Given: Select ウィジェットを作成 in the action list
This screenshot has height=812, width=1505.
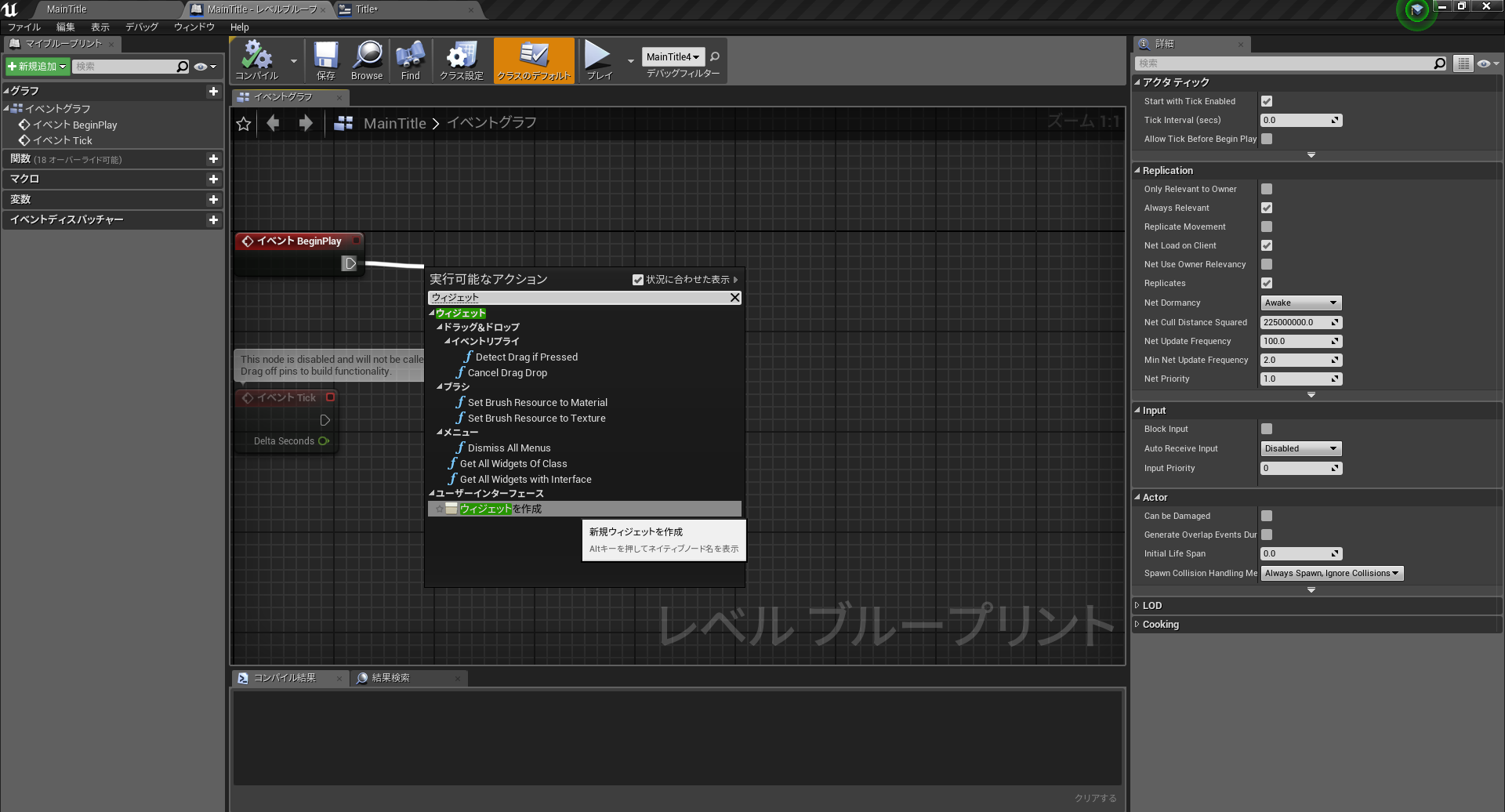Looking at the screenshot, I should [x=501, y=509].
